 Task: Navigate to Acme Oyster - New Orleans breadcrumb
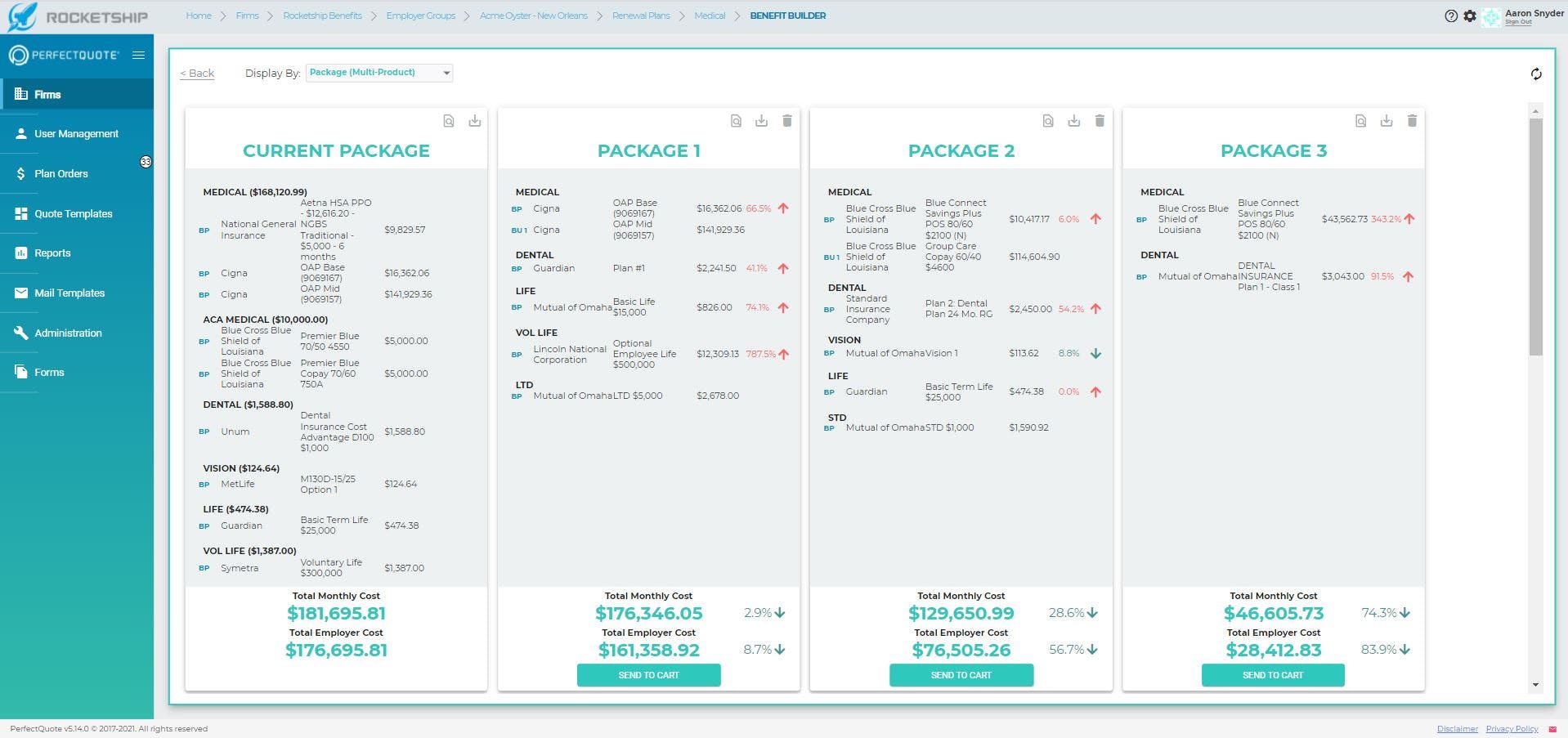534,16
